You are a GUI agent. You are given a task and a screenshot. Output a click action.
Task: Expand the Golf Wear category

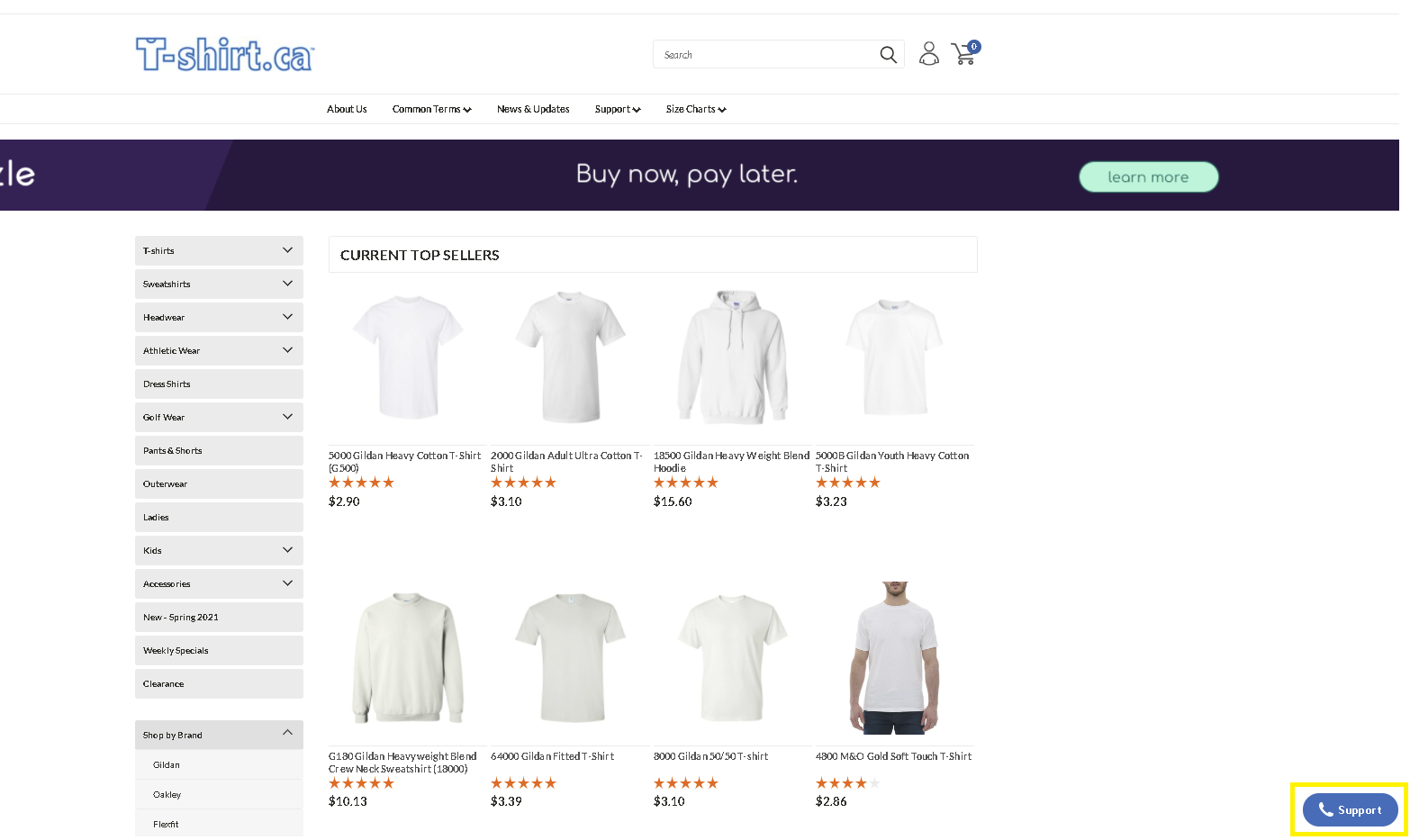(219, 417)
